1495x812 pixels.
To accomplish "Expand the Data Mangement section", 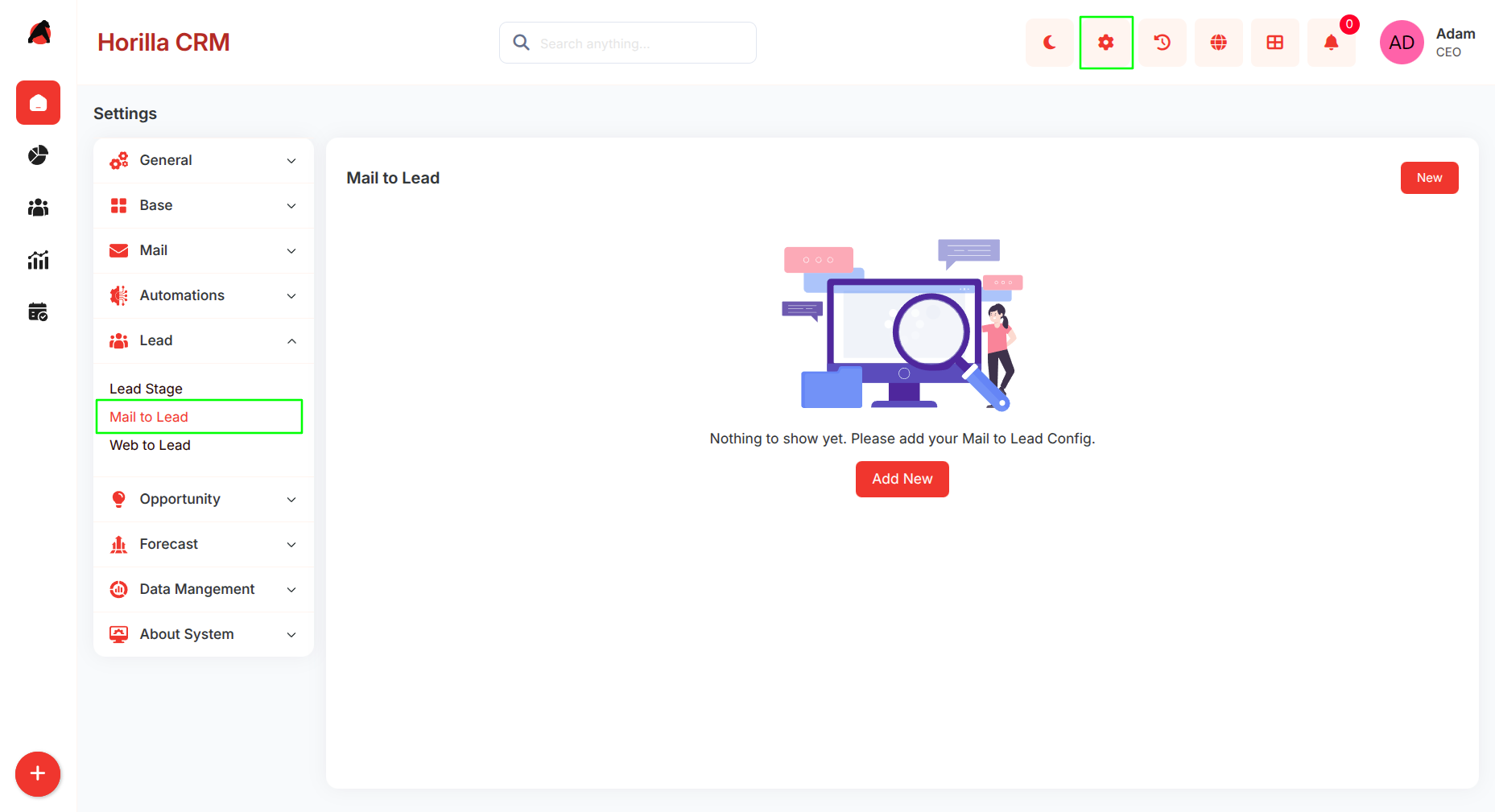I will 204,589.
